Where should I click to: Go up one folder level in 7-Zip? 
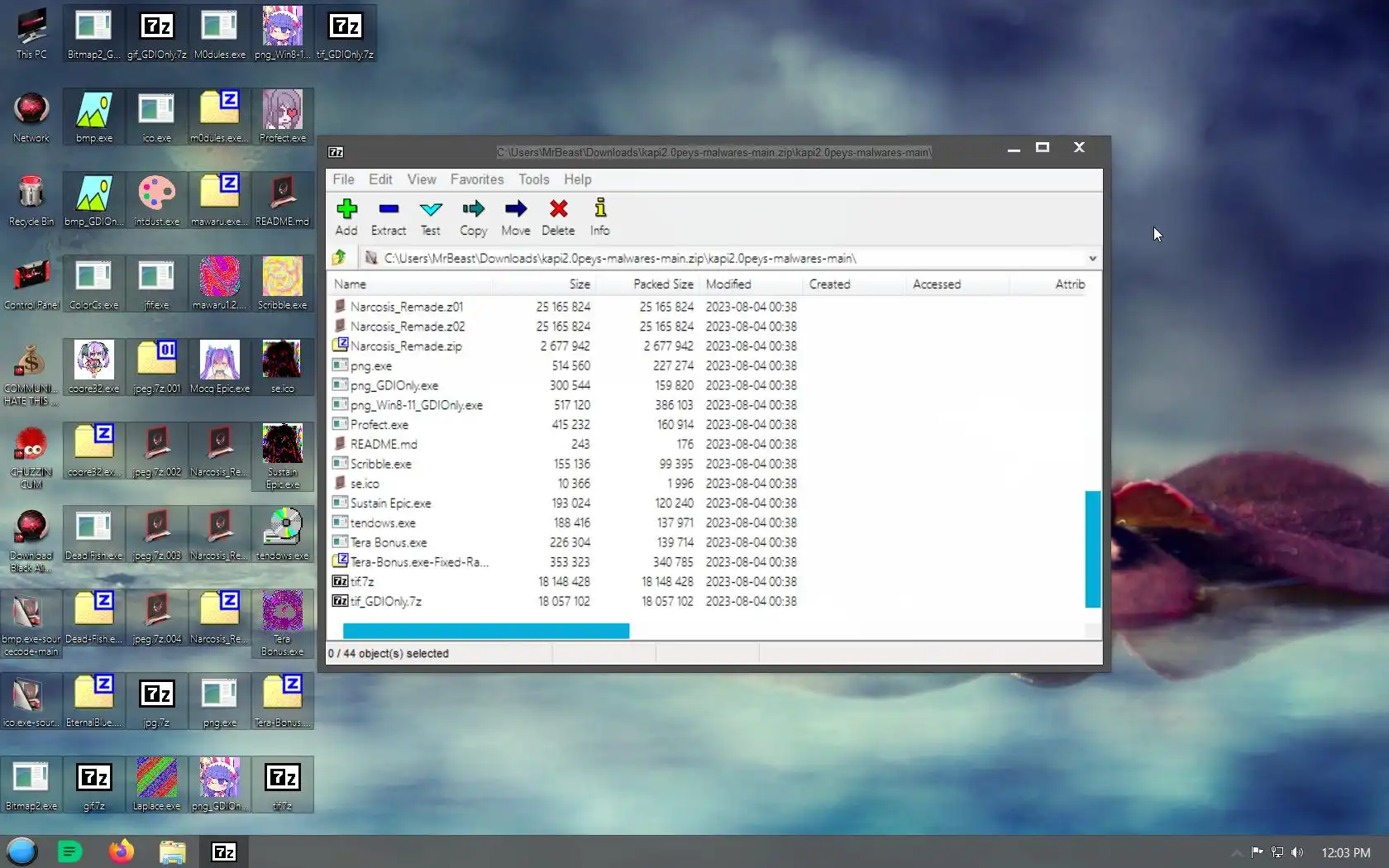[339, 258]
